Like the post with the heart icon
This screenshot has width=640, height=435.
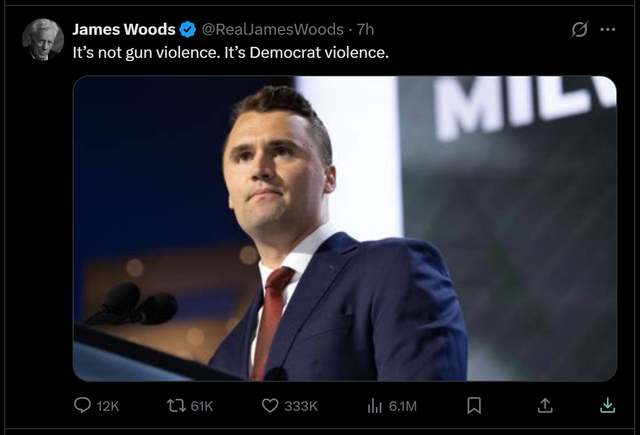[270, 406]
